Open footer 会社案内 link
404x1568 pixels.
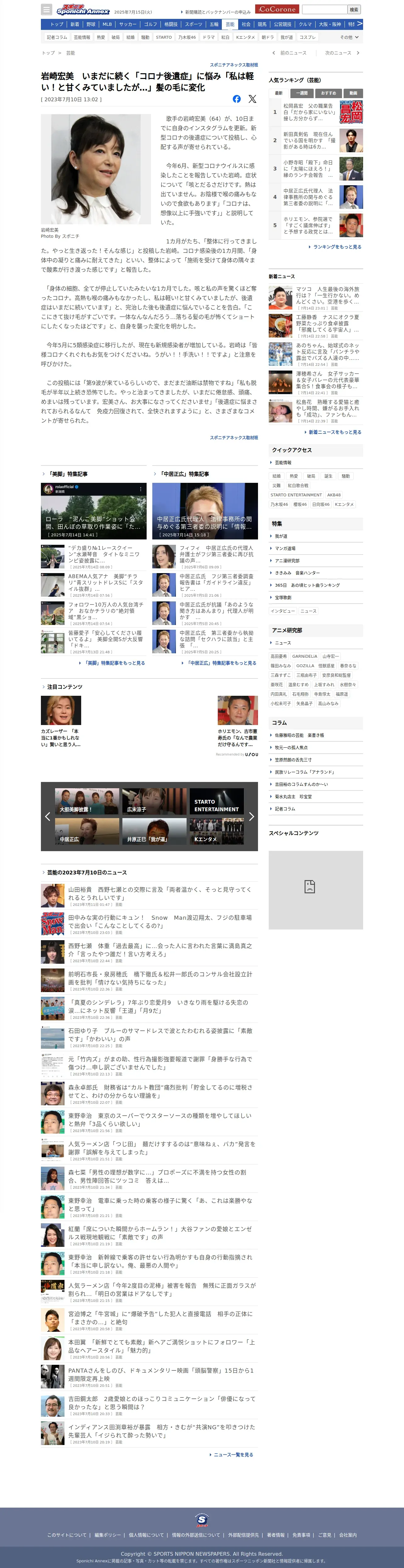348,1535
